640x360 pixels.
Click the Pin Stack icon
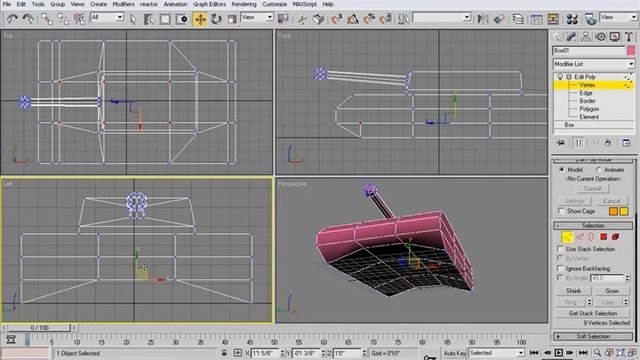(x=560, y=143)
